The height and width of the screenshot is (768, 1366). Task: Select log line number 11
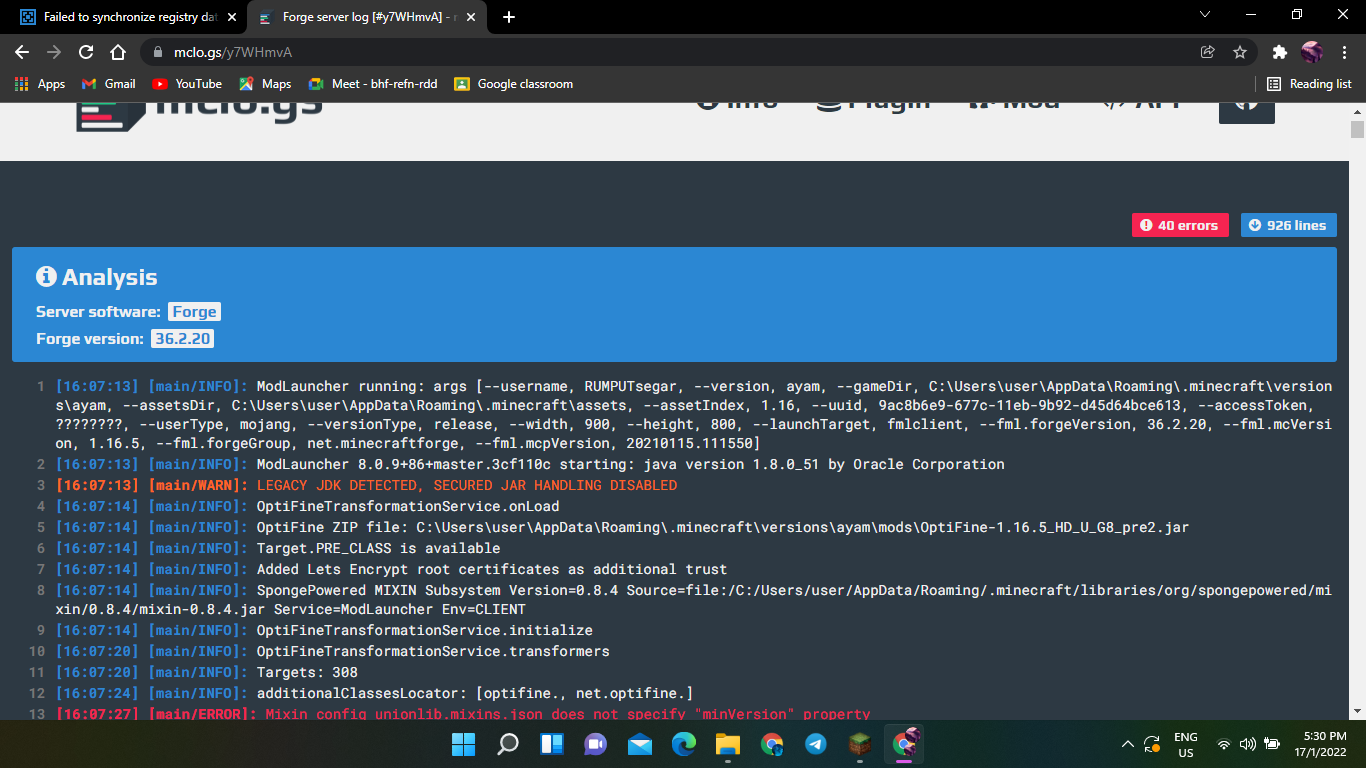pyautogui.click(x=37, y=672)
